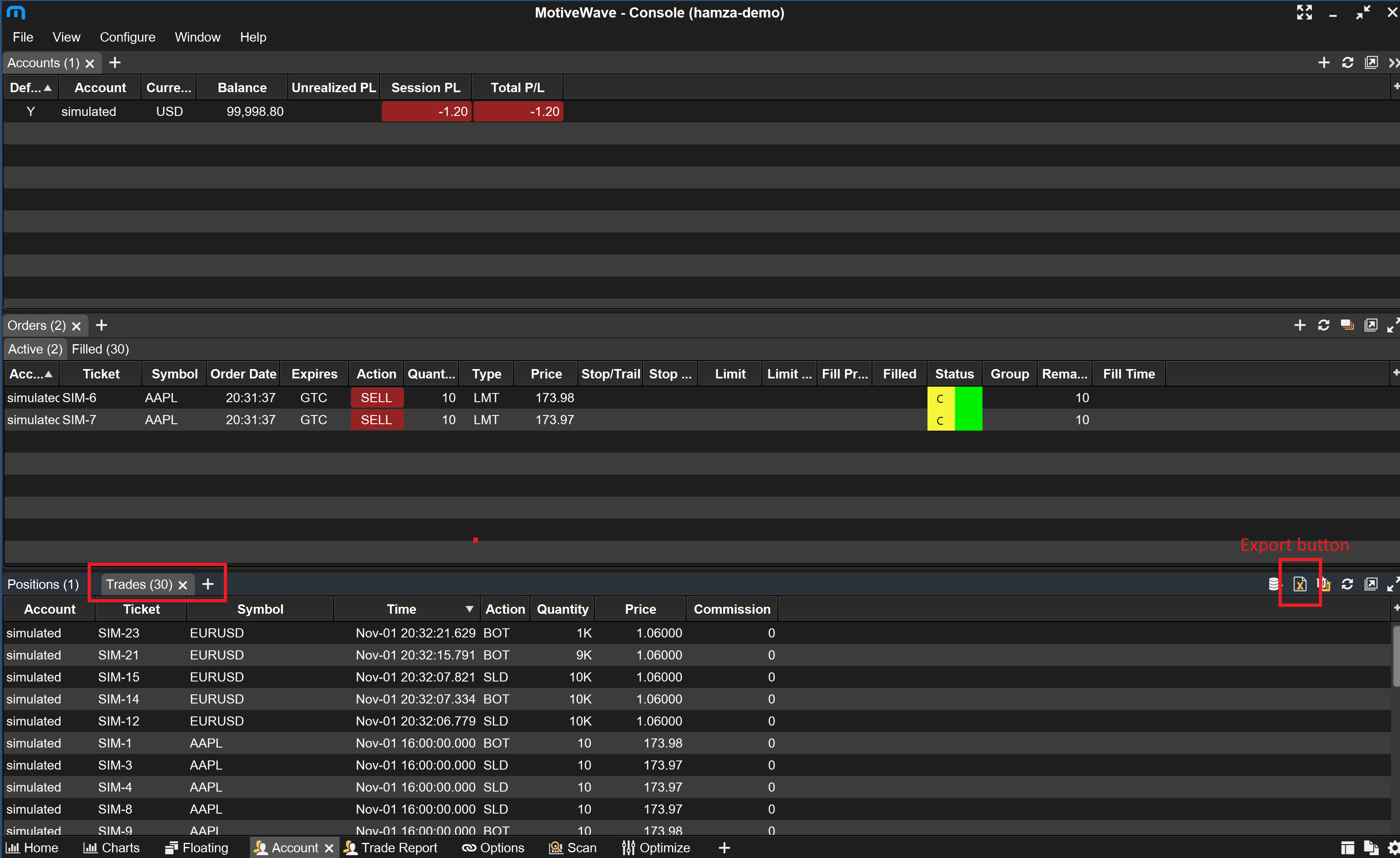
Task: Pop out the Trades panel to window
Action: click(1371, 584)
